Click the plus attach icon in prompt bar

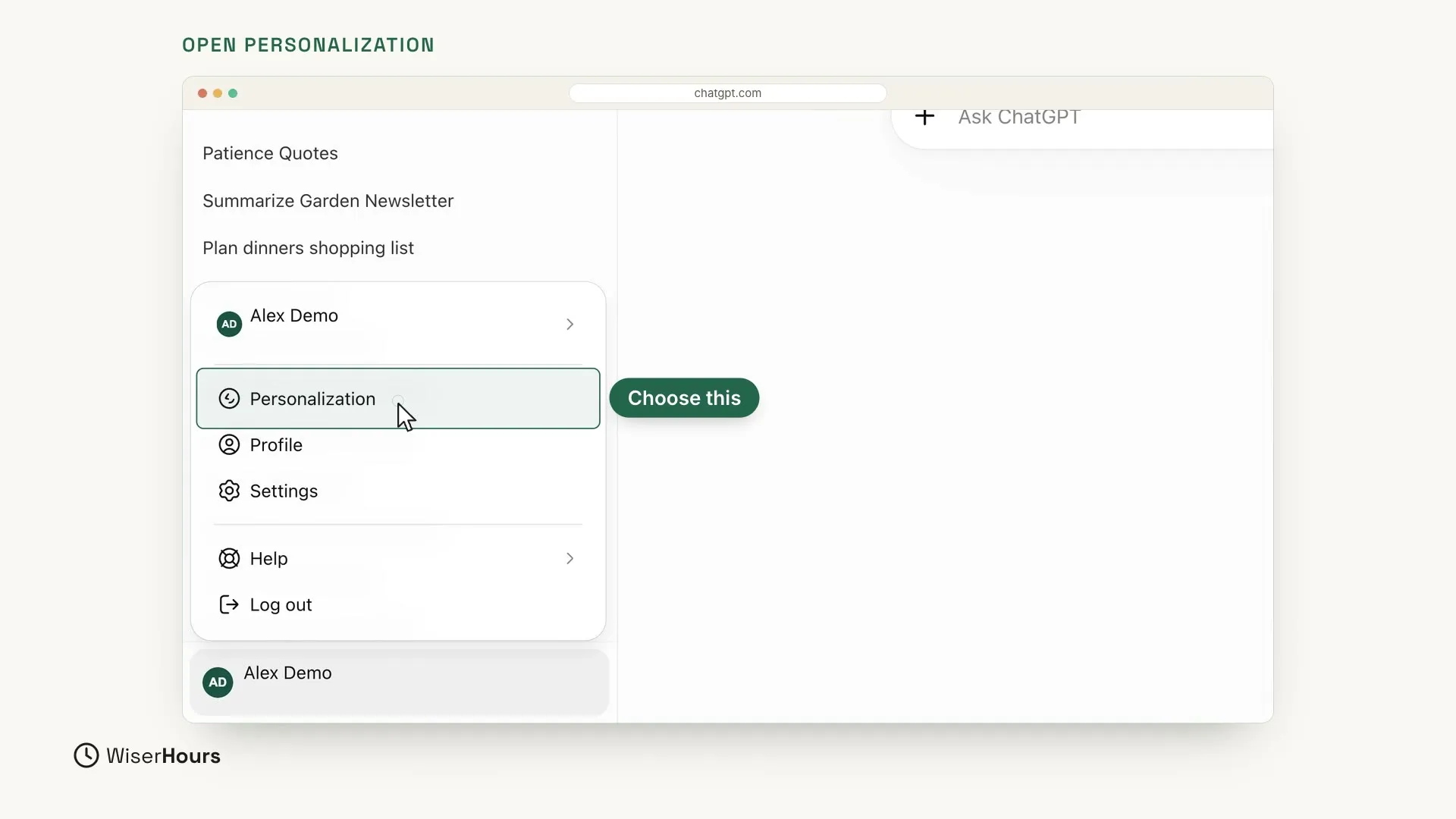click(x=924, y=117)
